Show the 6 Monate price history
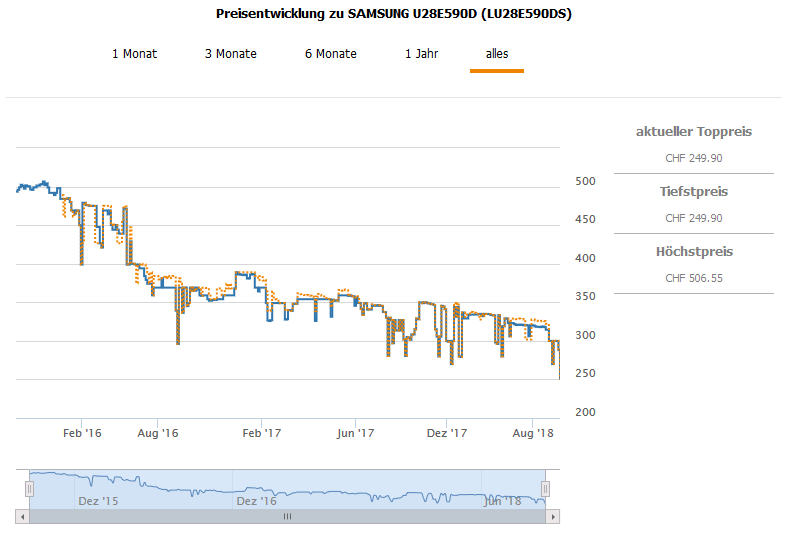The height and width of the screenshot is (541, 790). click(x=331, y=54)
